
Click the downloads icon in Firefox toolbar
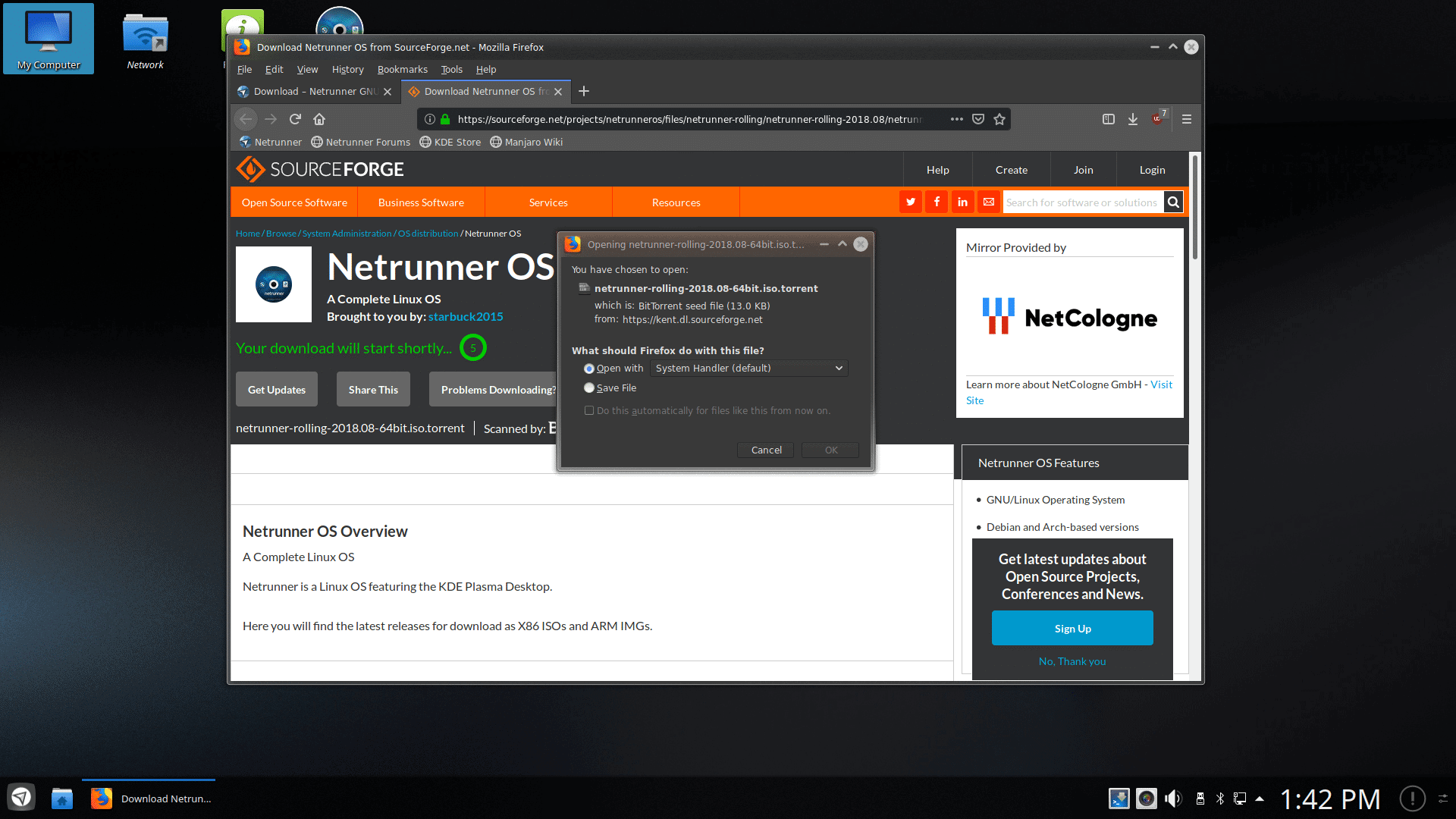coord(1131,119)
